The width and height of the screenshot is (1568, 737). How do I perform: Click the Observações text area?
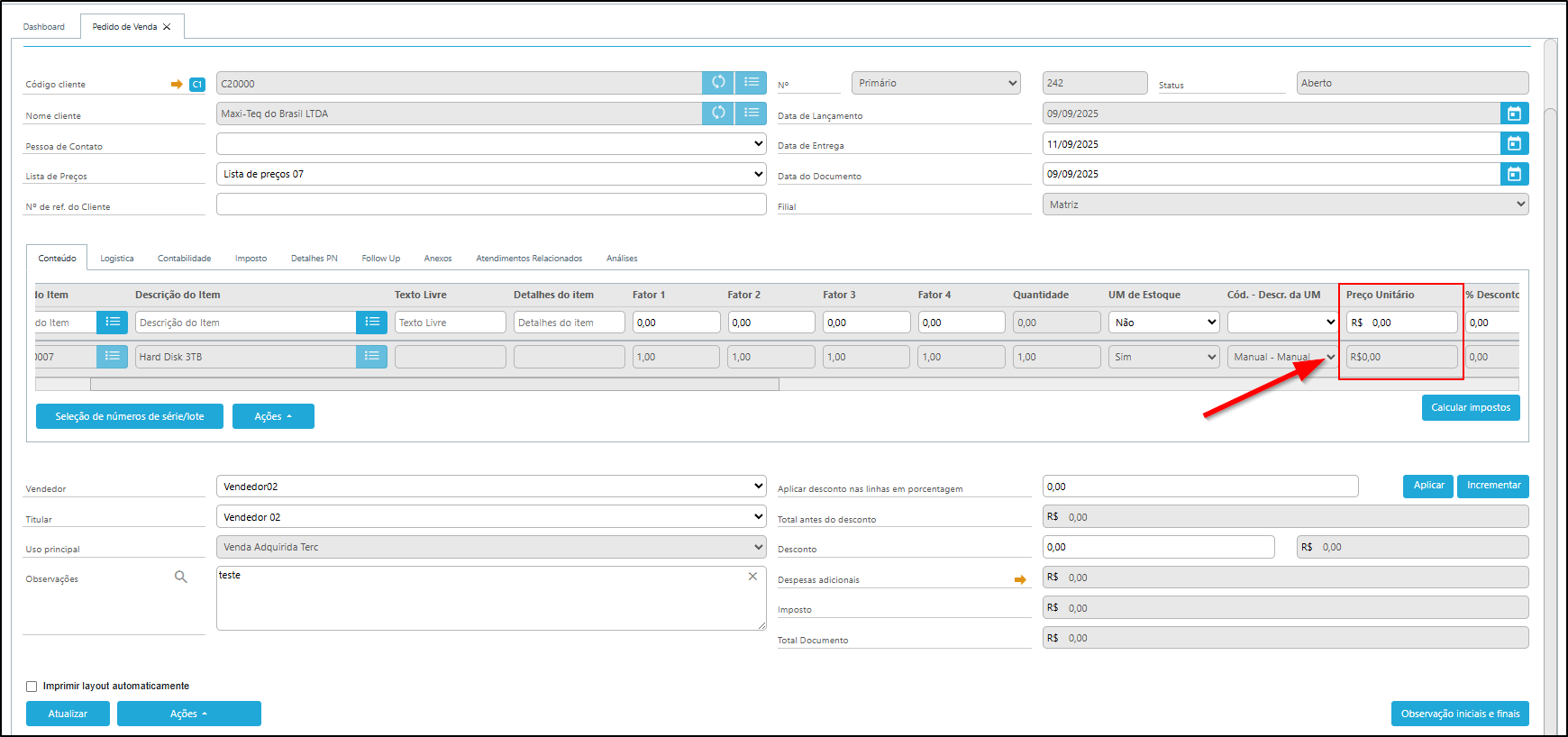pos(491,598)
